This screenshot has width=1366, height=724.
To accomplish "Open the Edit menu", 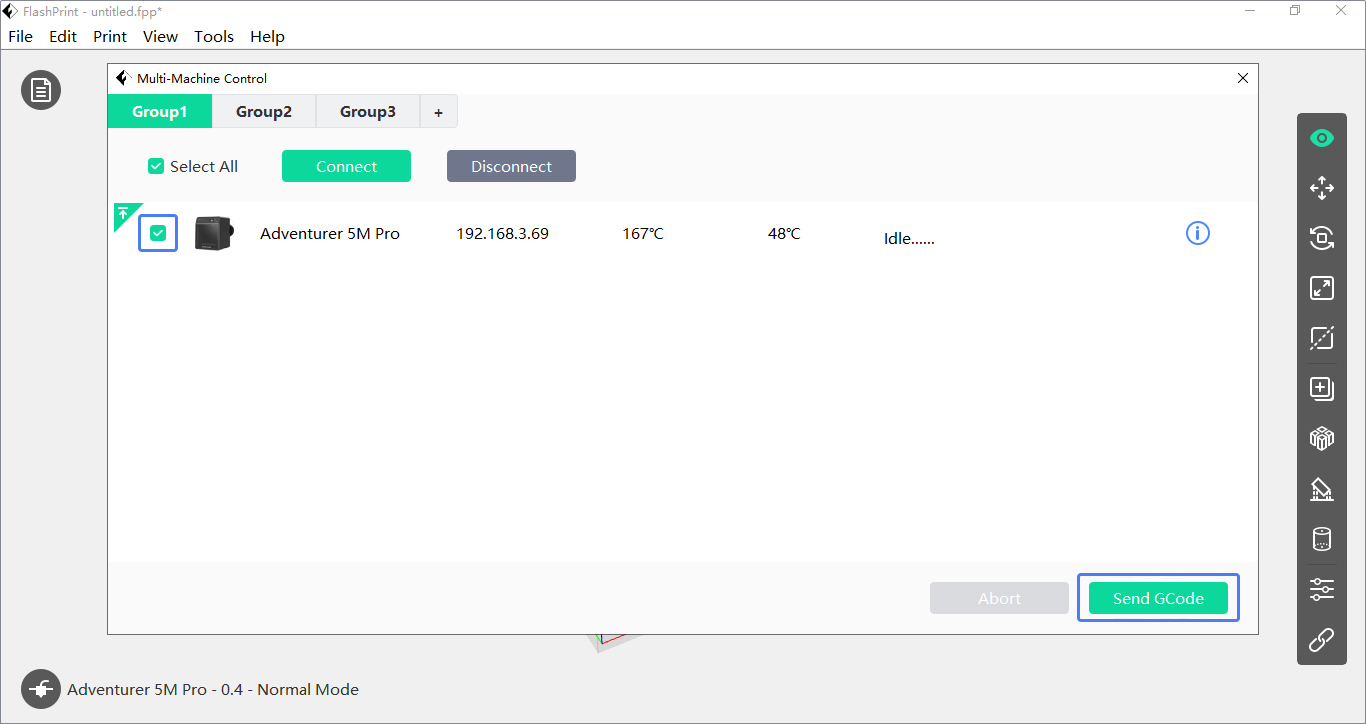I will click(x=63, y=36).
